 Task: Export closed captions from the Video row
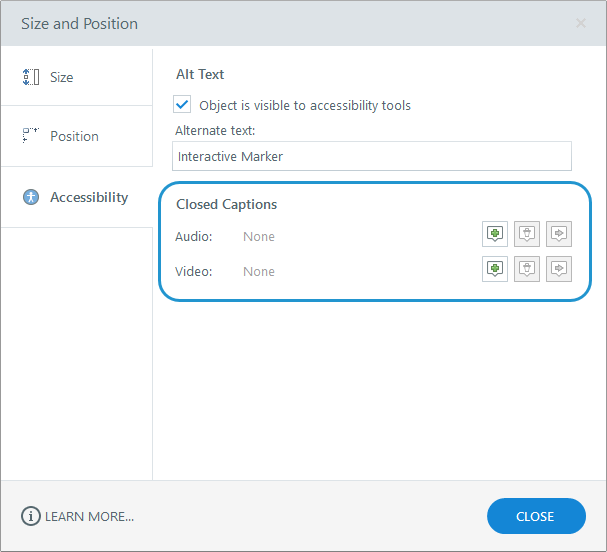(559, 269)
